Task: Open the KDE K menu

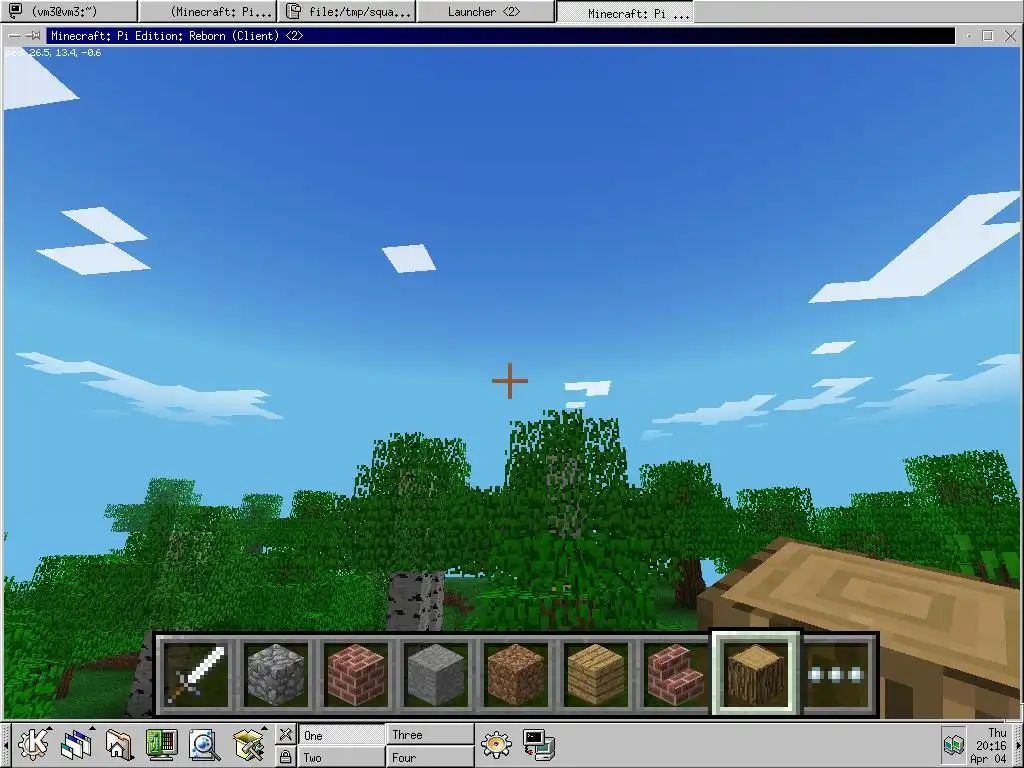Action: pyautogui.click(x=33, y=744)
